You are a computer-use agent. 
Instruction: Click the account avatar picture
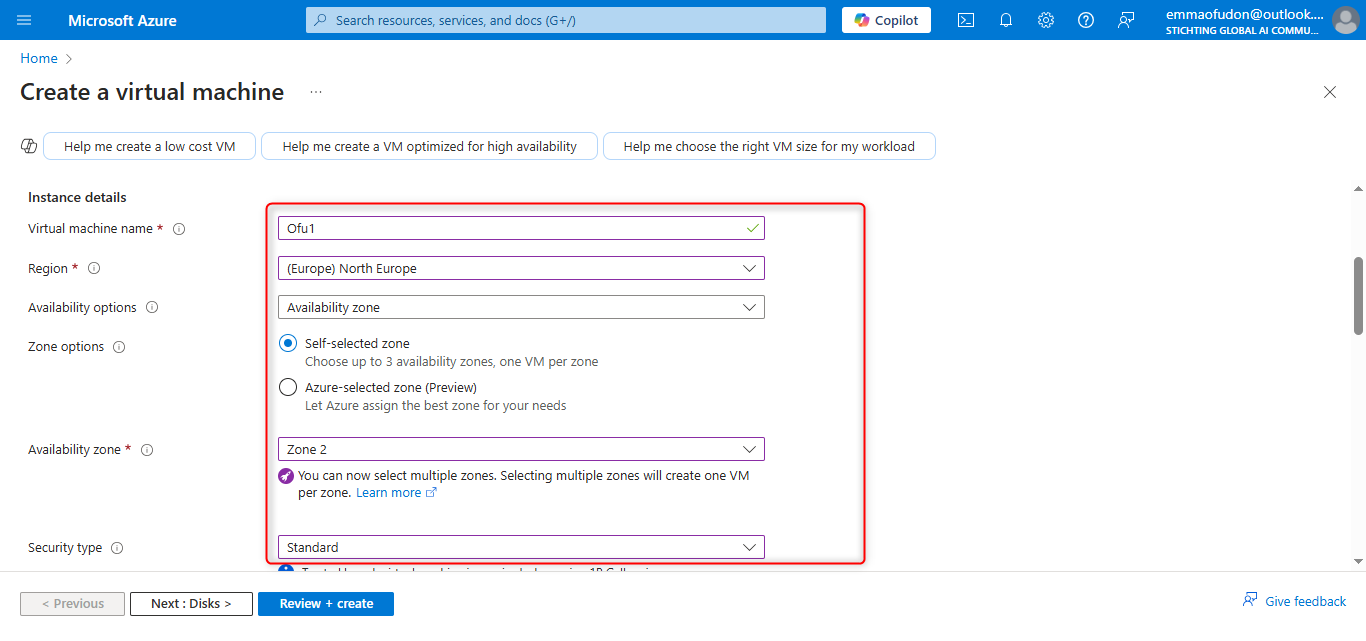coord(1345,20)
